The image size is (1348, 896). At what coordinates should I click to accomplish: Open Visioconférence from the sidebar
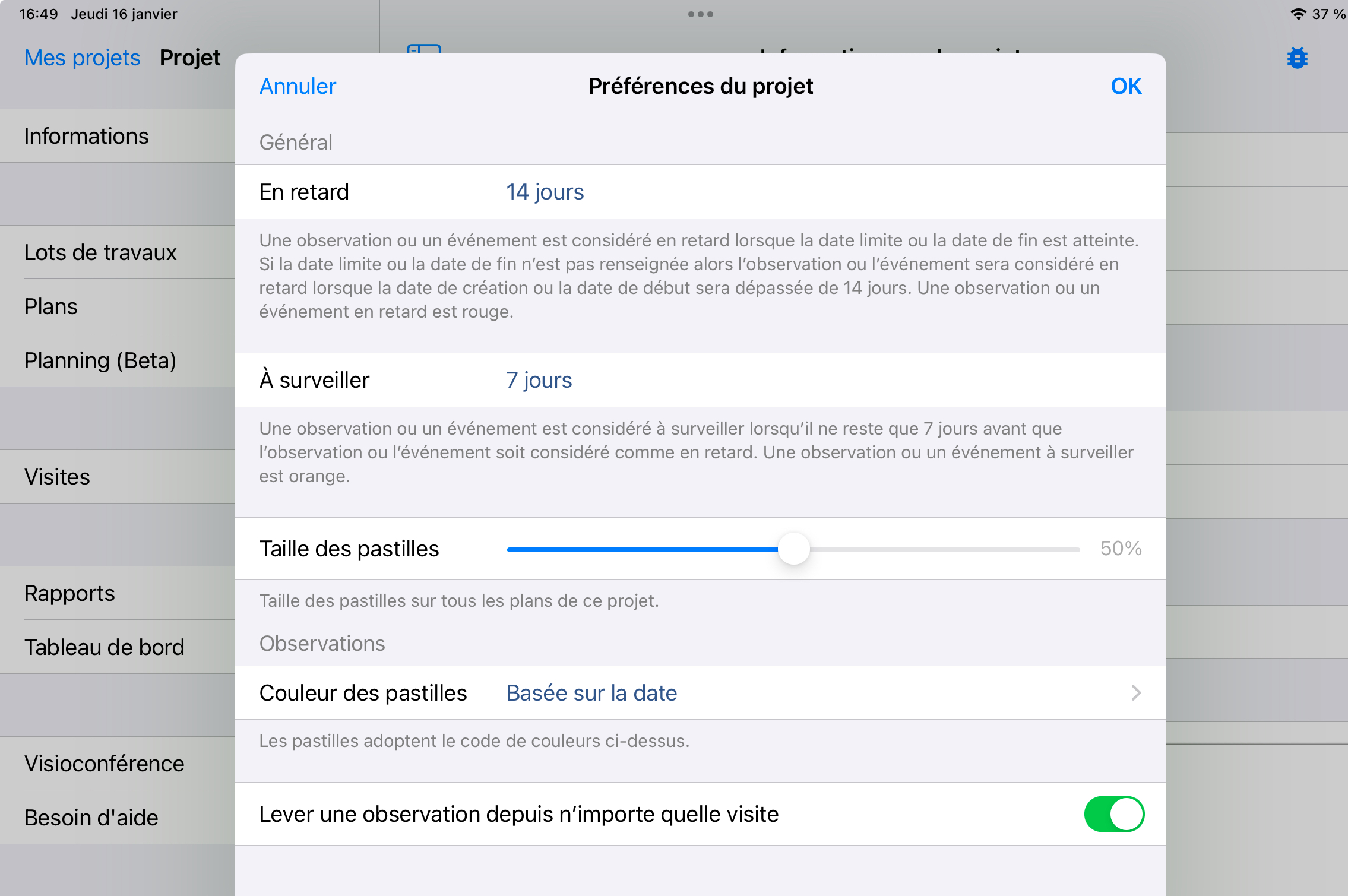point(105,764)
